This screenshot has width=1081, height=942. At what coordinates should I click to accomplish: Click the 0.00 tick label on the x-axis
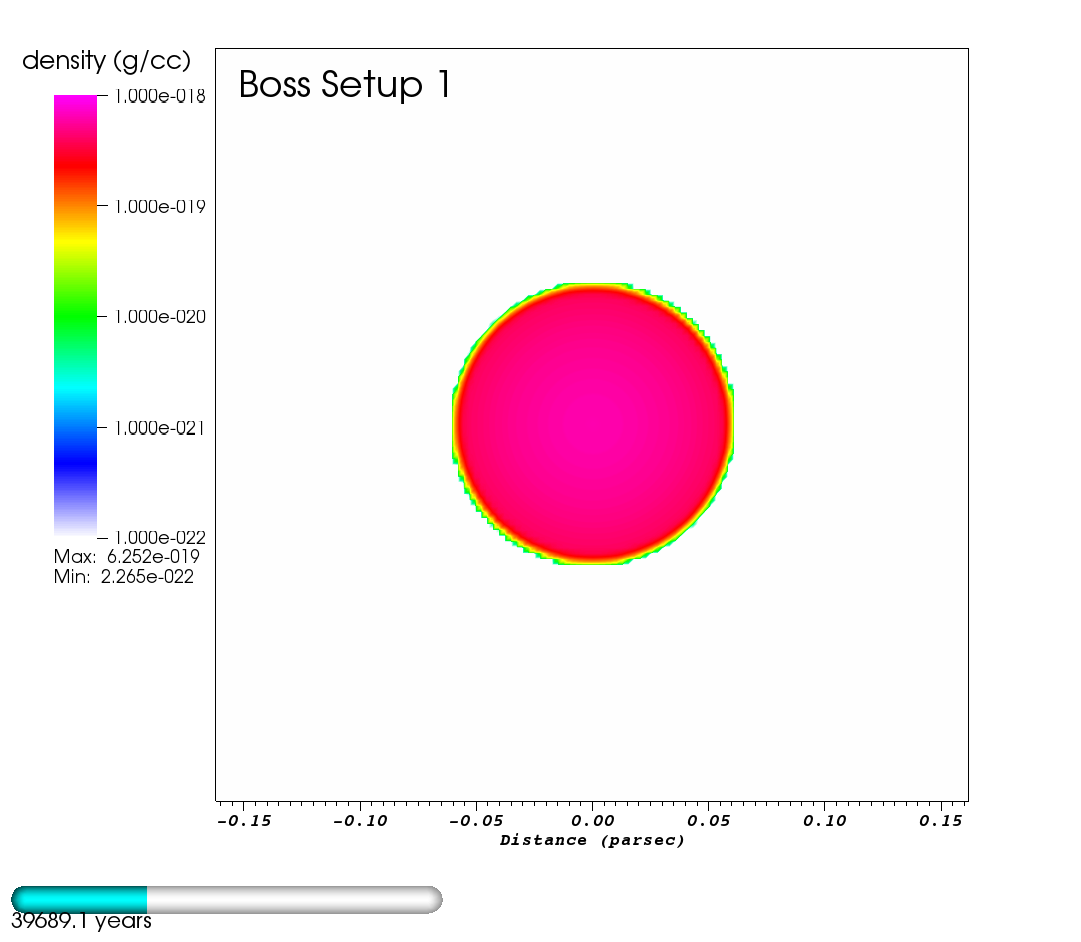click(592, 821)
